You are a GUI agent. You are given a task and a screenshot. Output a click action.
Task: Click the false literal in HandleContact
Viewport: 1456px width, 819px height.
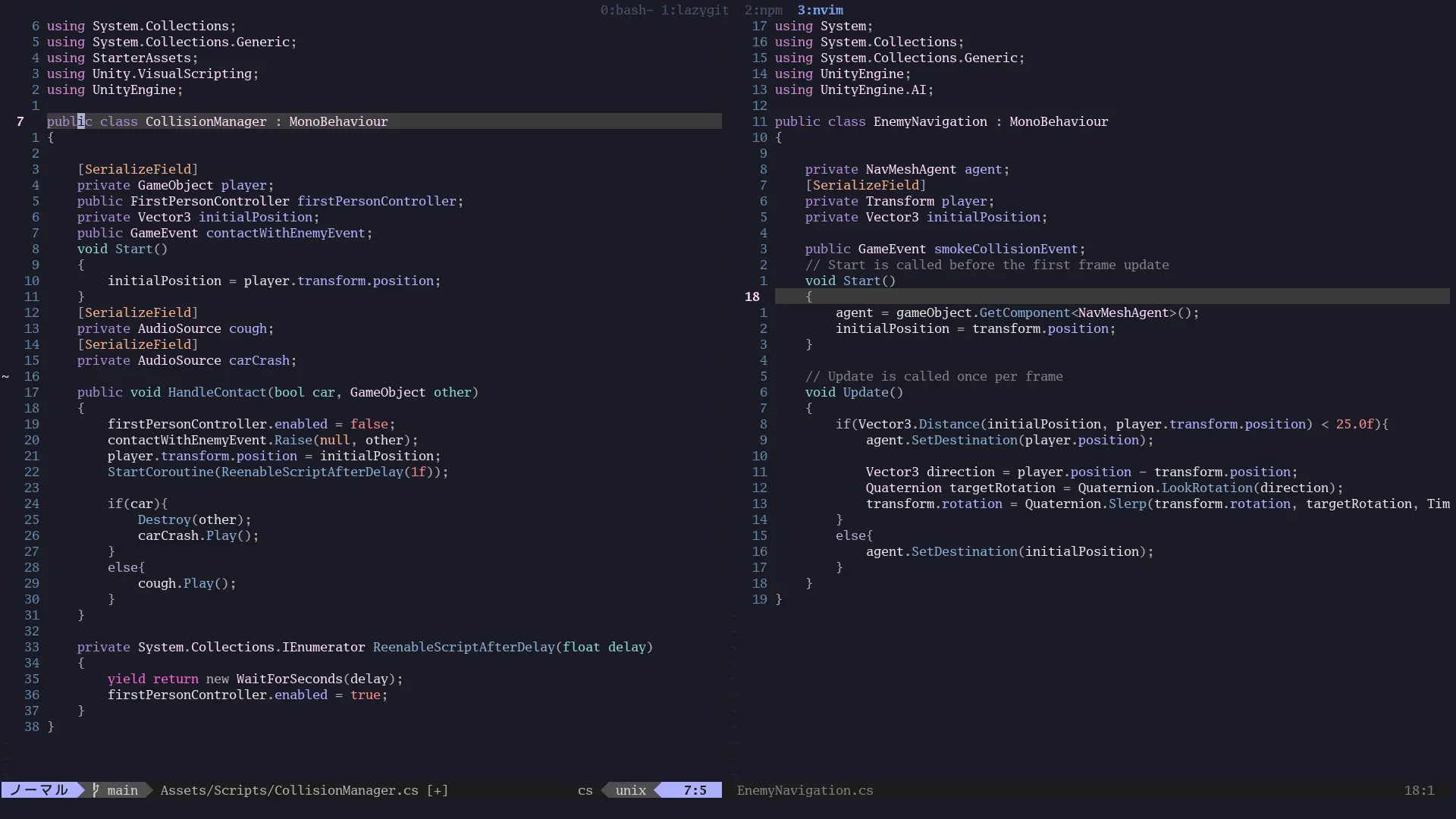369,424
